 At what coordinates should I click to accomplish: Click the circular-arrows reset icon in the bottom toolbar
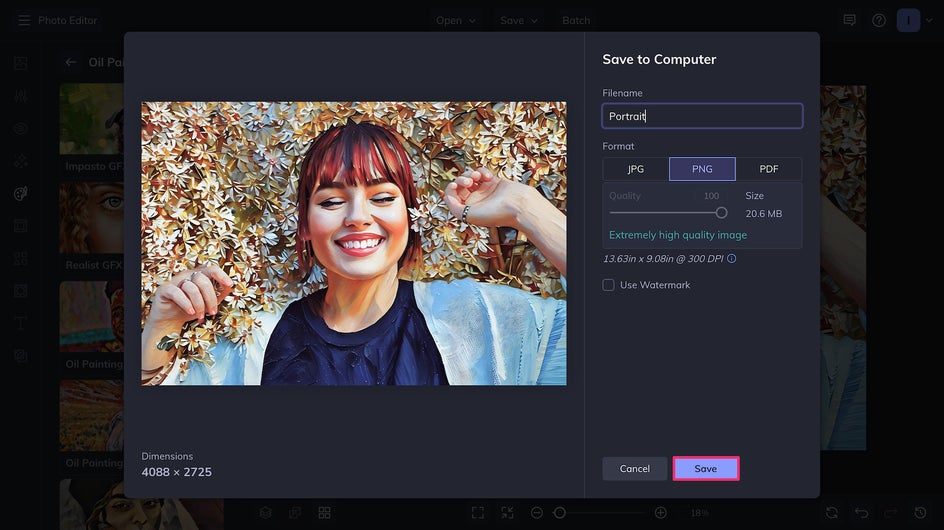(832, 513)
